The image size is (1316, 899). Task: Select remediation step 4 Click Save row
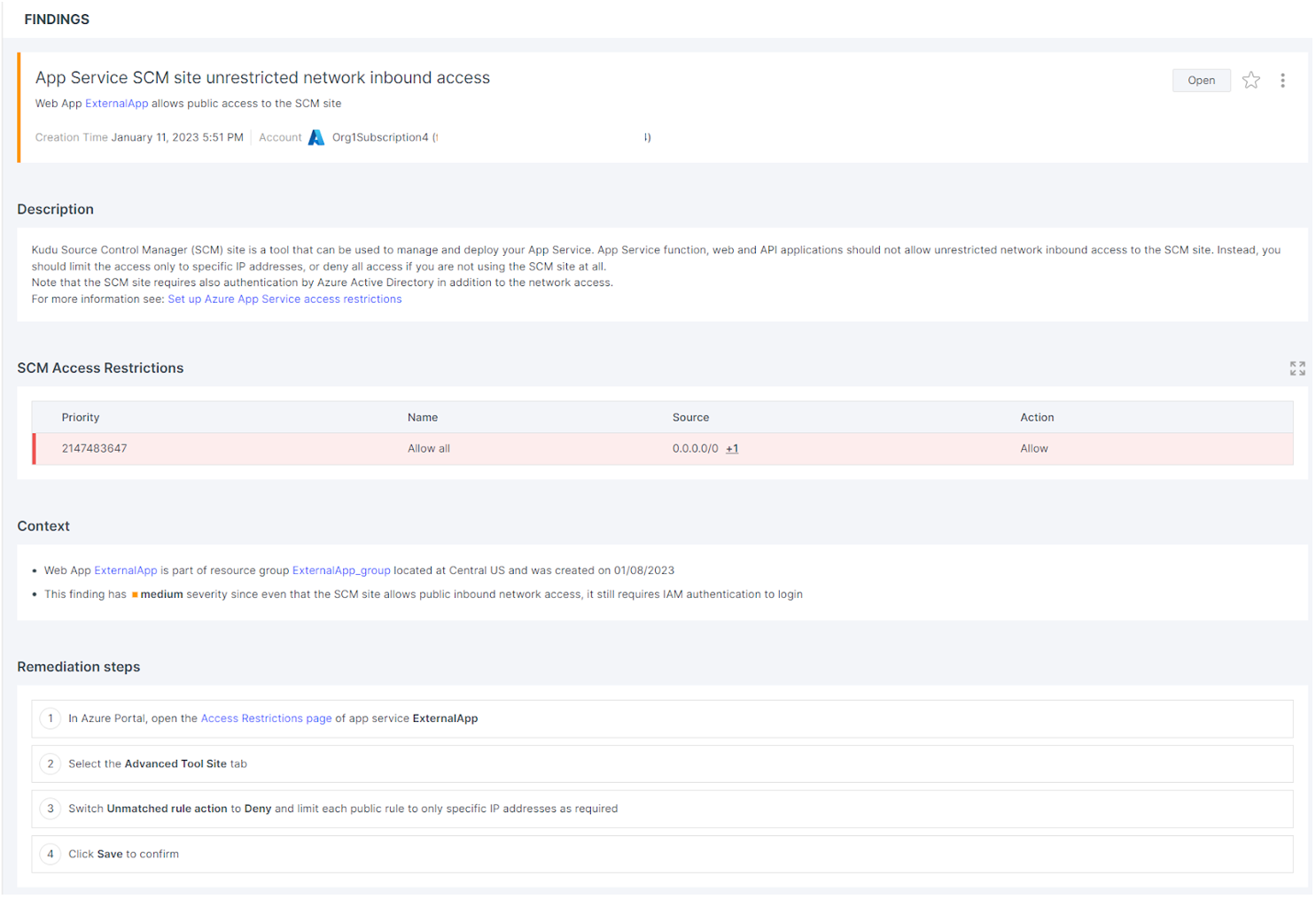point(662,854)
